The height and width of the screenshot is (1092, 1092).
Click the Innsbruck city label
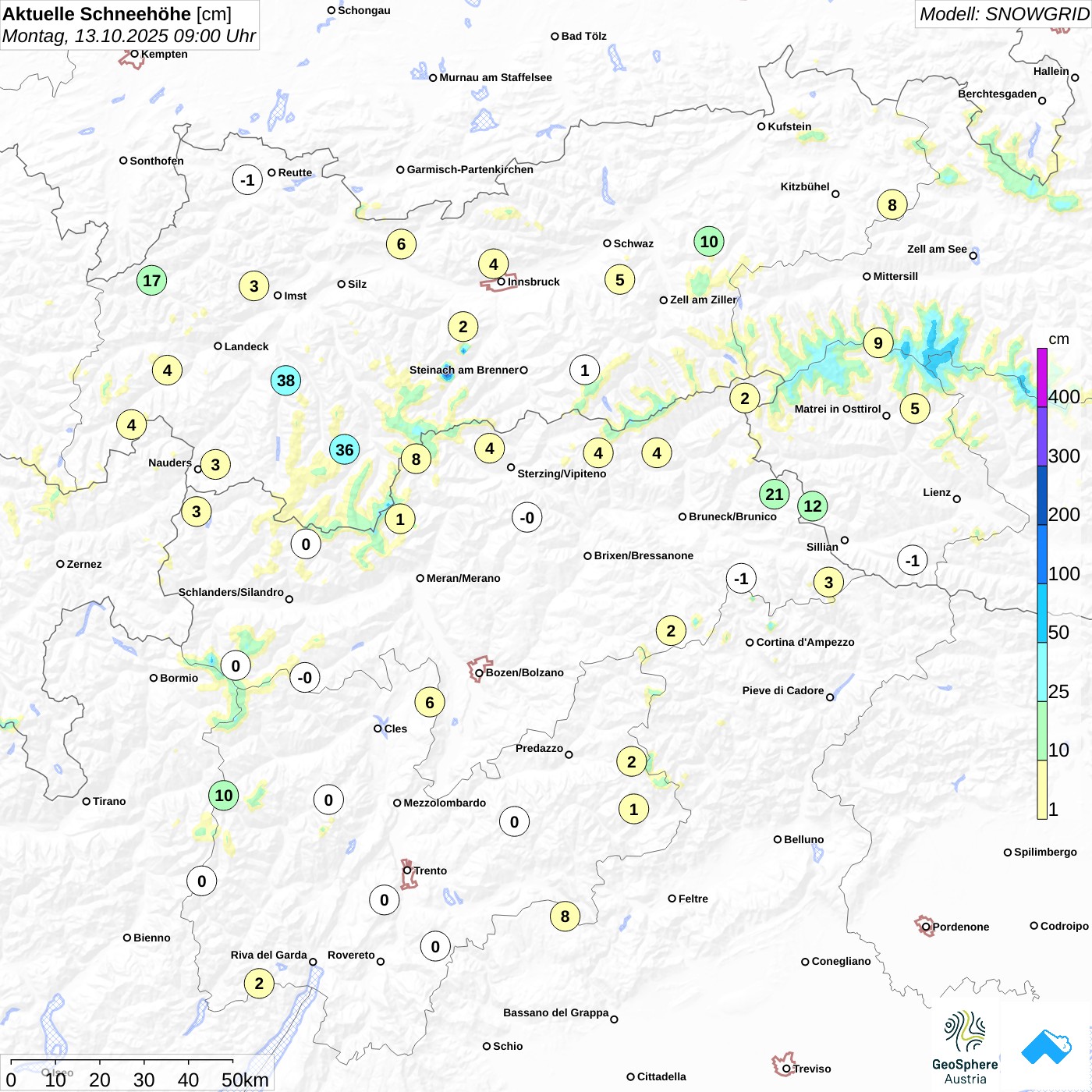coord(534,282)
